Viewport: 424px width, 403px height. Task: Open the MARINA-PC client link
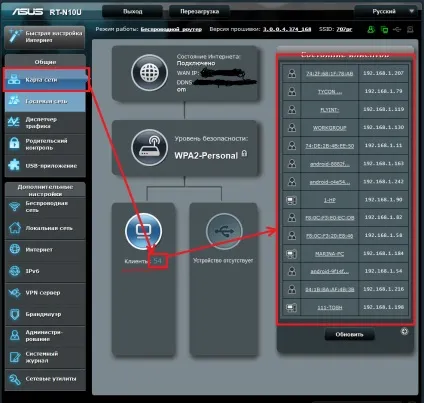329,254
